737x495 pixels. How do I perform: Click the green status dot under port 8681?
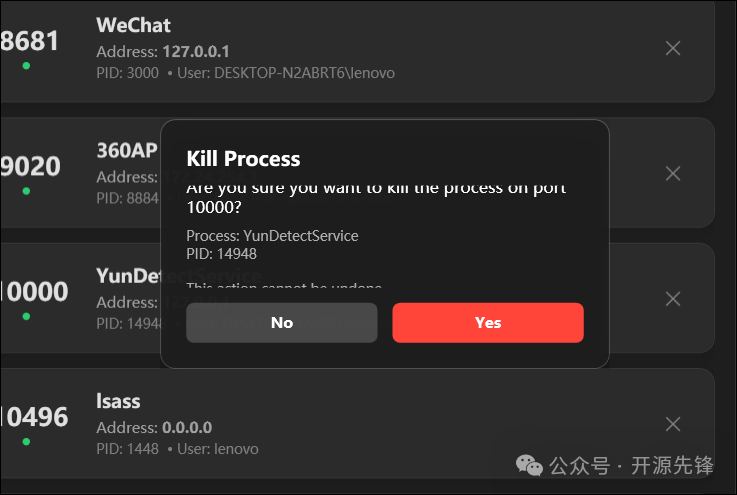click(x=26, y=66)
